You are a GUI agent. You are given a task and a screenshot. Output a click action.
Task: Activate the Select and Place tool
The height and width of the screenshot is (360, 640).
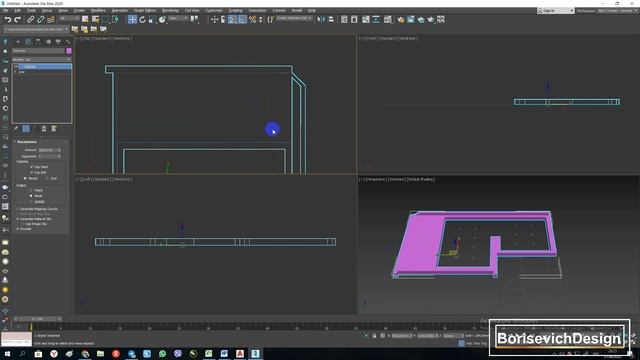[162, 19]
